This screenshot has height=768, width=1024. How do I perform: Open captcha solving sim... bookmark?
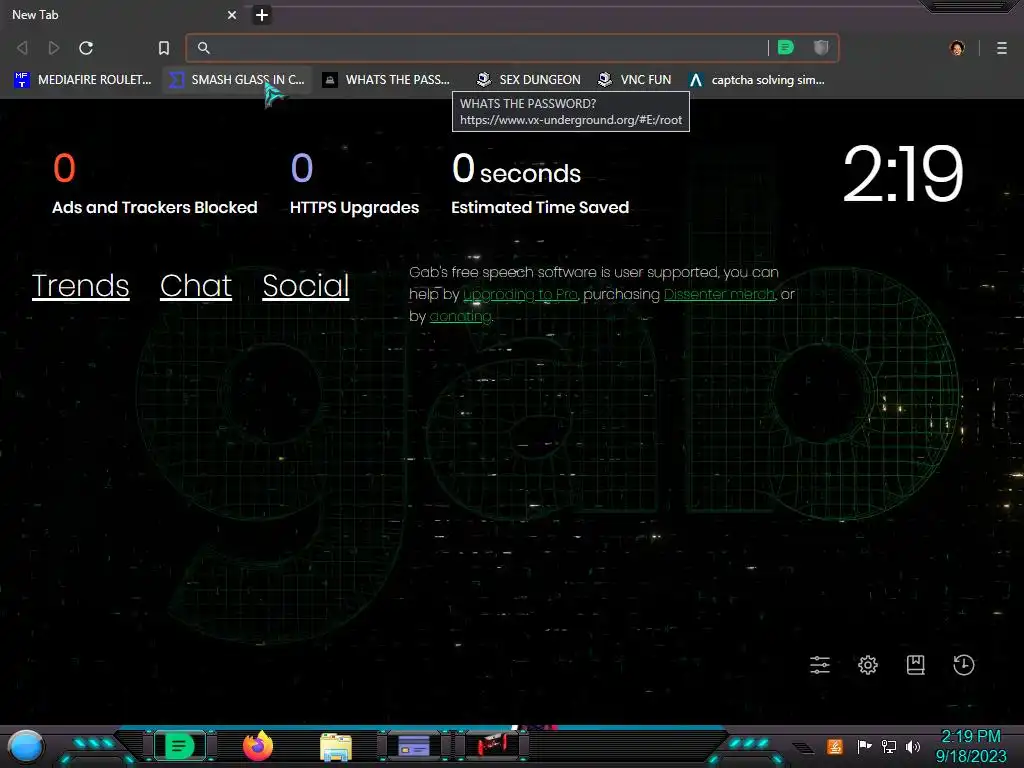[758, 80]
